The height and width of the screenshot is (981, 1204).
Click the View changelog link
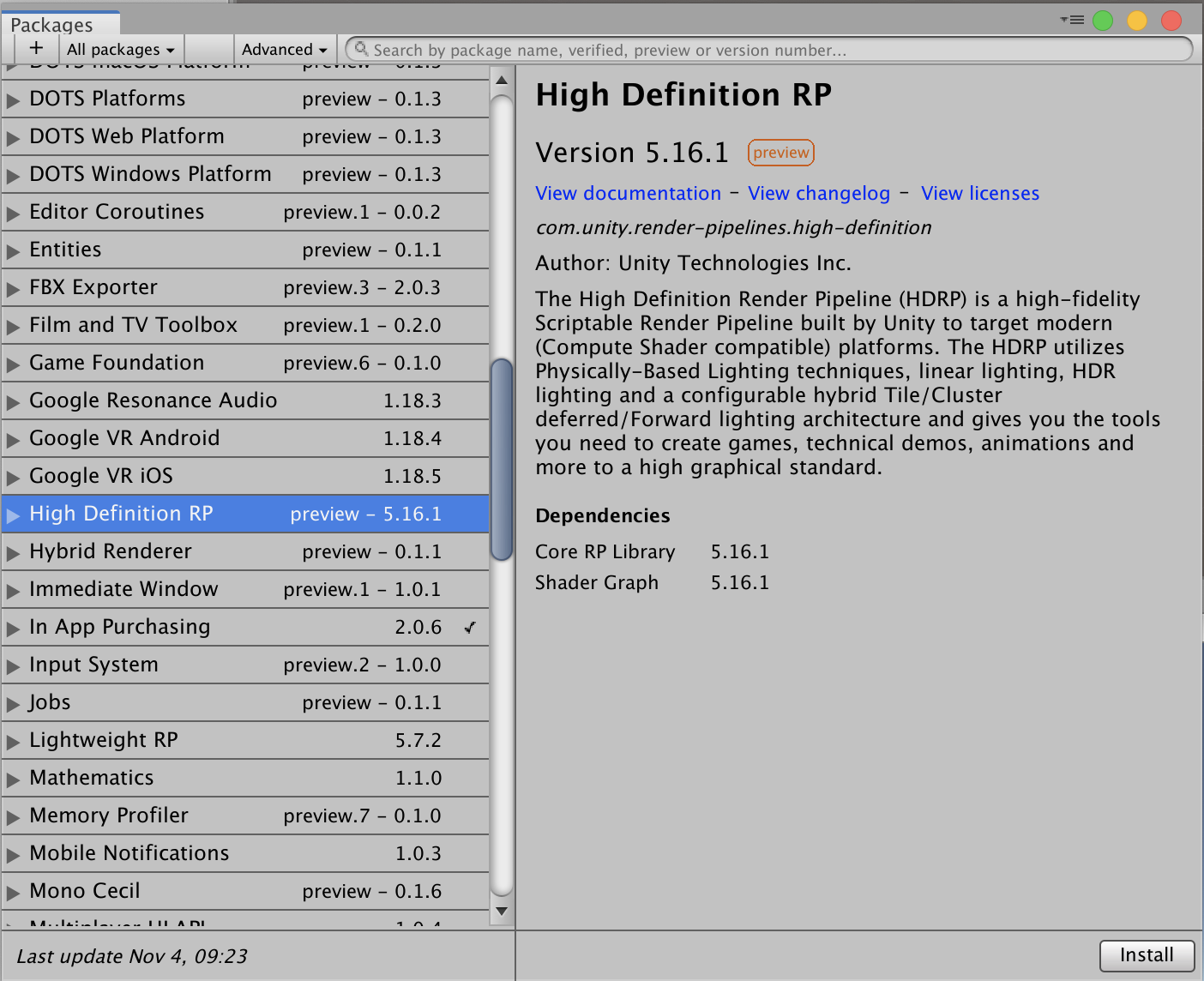coord(818,194)
